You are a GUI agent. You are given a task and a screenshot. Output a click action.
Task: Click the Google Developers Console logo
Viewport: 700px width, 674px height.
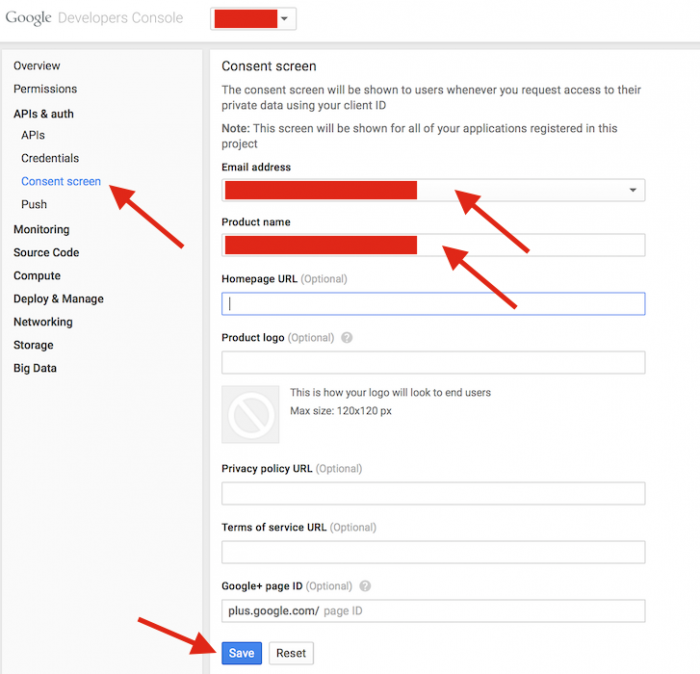coord(94,18)
